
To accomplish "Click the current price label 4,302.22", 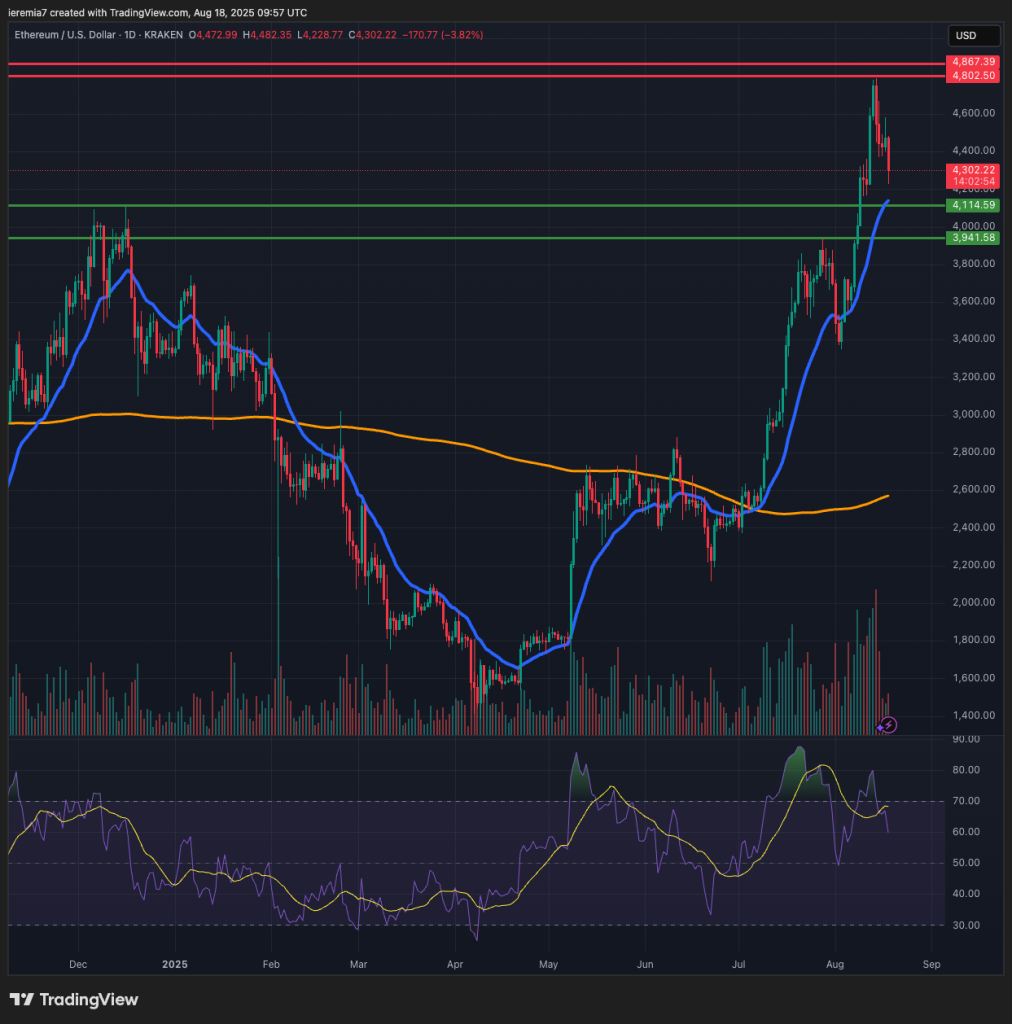I will pos(973,170).
